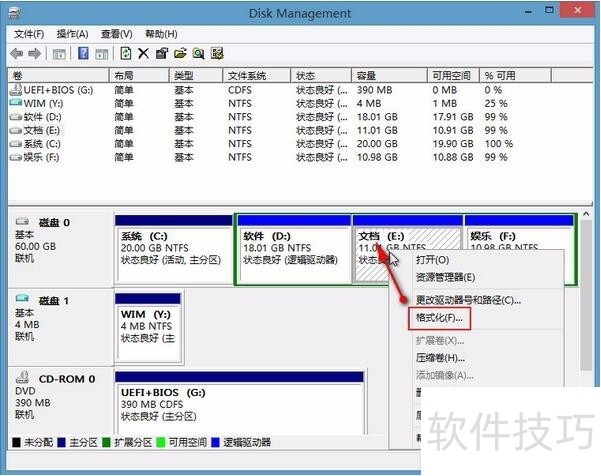Click the 磁盘 1 disk icon
Screen dimensions: 601x476
tap(22, 298)
